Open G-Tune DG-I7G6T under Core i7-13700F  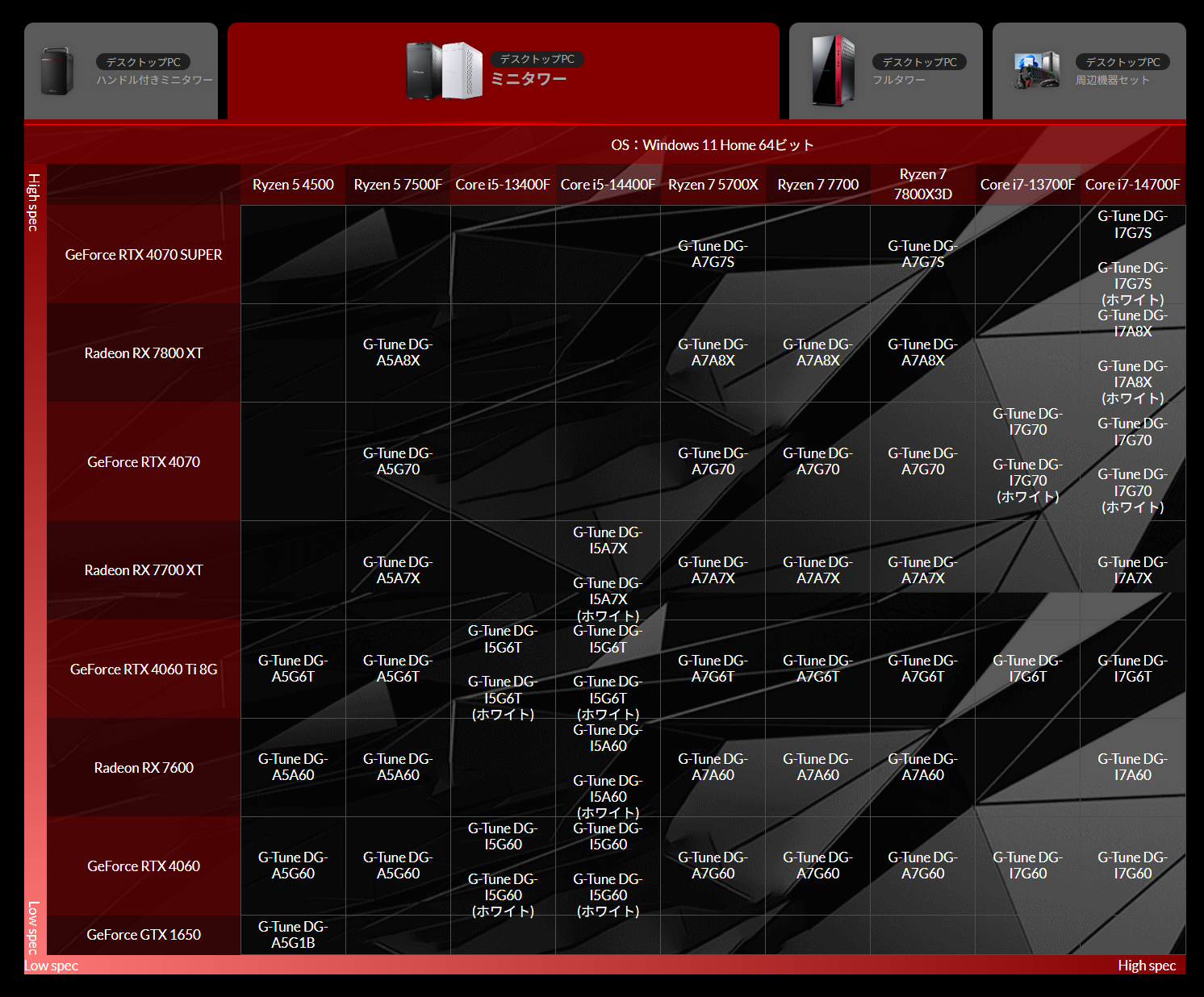click(1028, 669)
